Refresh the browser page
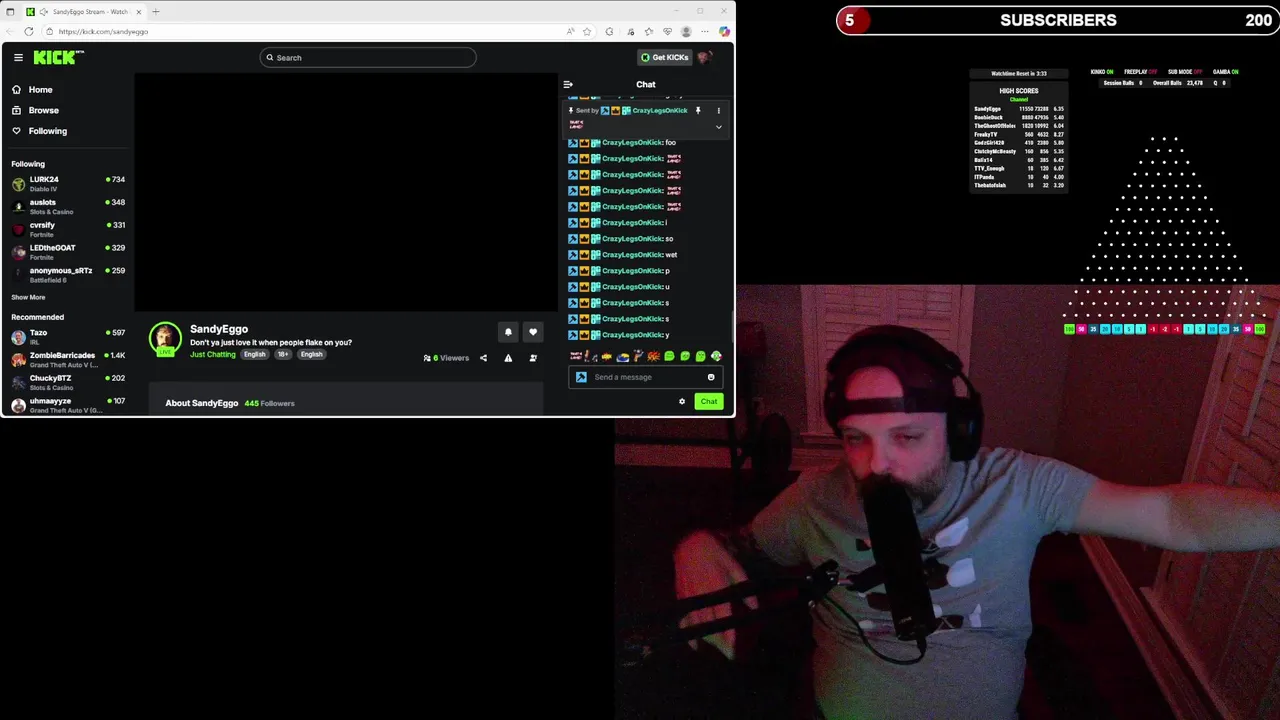The width and height of the screenshot is (1280, 720). [29, 31]
